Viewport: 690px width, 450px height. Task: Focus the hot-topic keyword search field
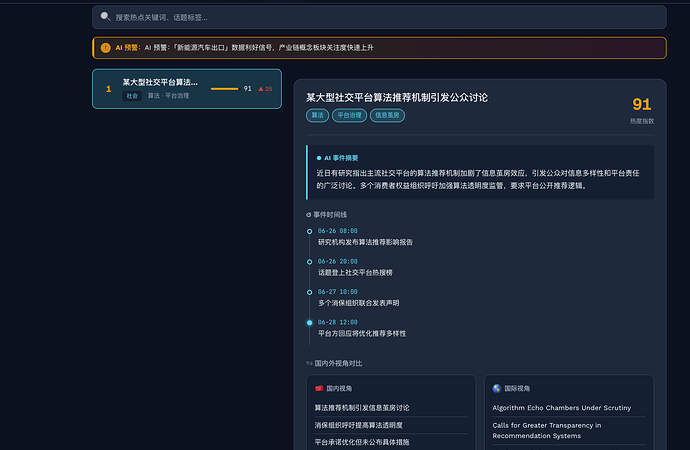[x=379, y=17]
